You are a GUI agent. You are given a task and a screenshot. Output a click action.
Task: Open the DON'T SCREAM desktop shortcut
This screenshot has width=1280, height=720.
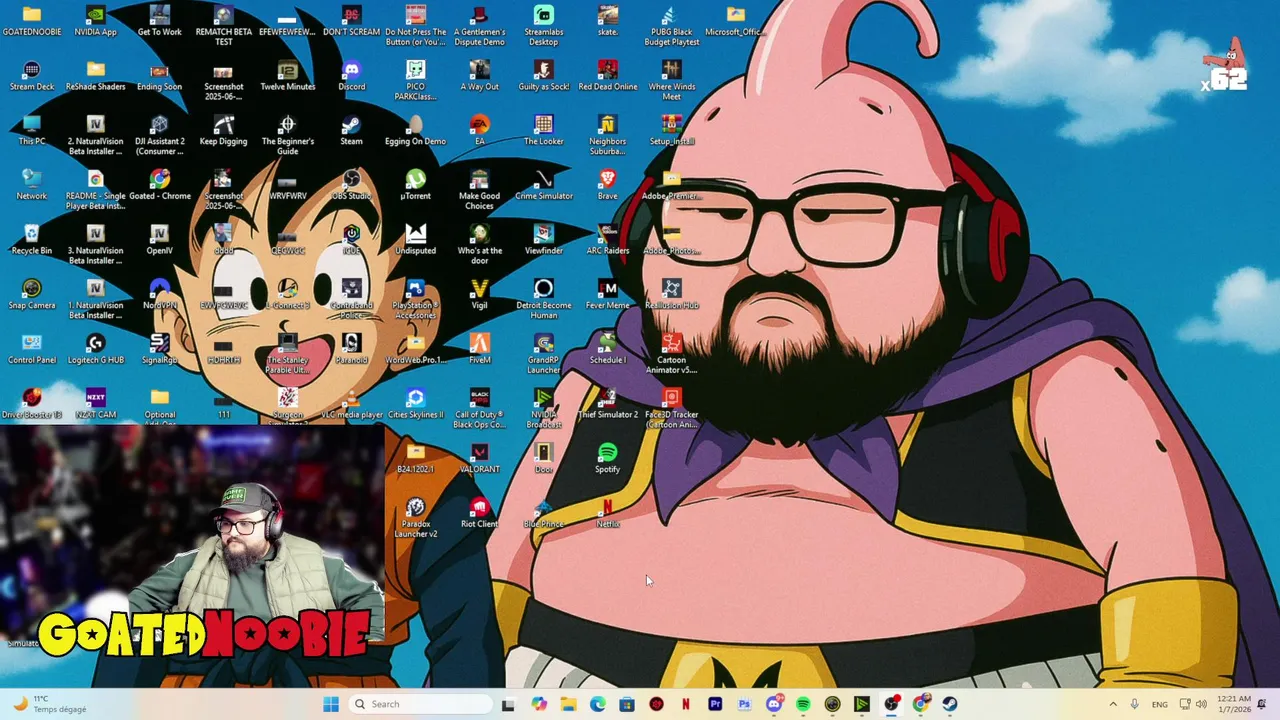352,21
